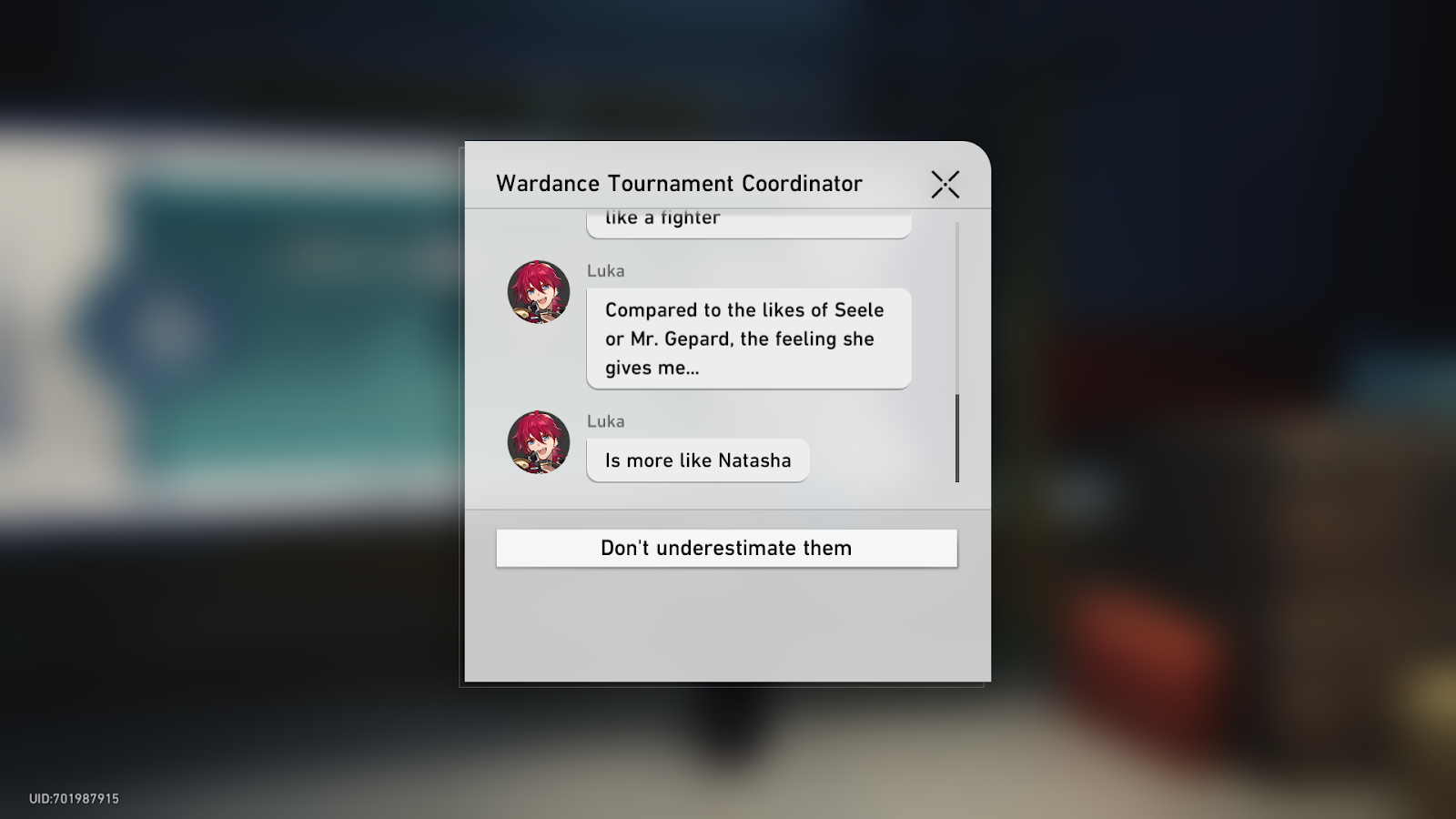Click the Luka name label above the Seele message
This screenshot has width=1456, height=819.
click(x=606, y=271)
